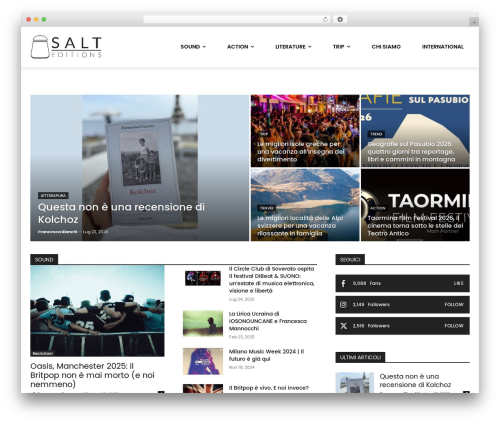Click the Kolchoz thumbnail in Ultimi Articoli
Screen dimensions: 500x423
355,383
